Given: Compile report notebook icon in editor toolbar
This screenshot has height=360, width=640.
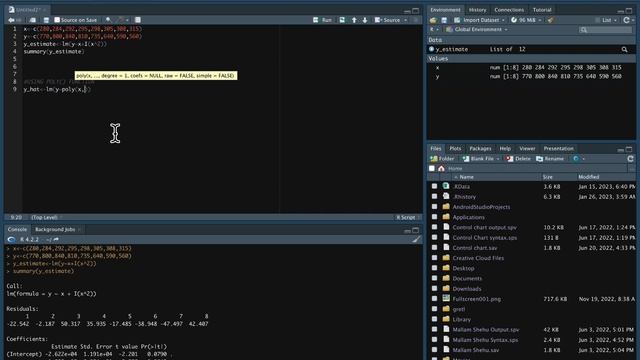Looking at the screenshot, I should [138, 20].
